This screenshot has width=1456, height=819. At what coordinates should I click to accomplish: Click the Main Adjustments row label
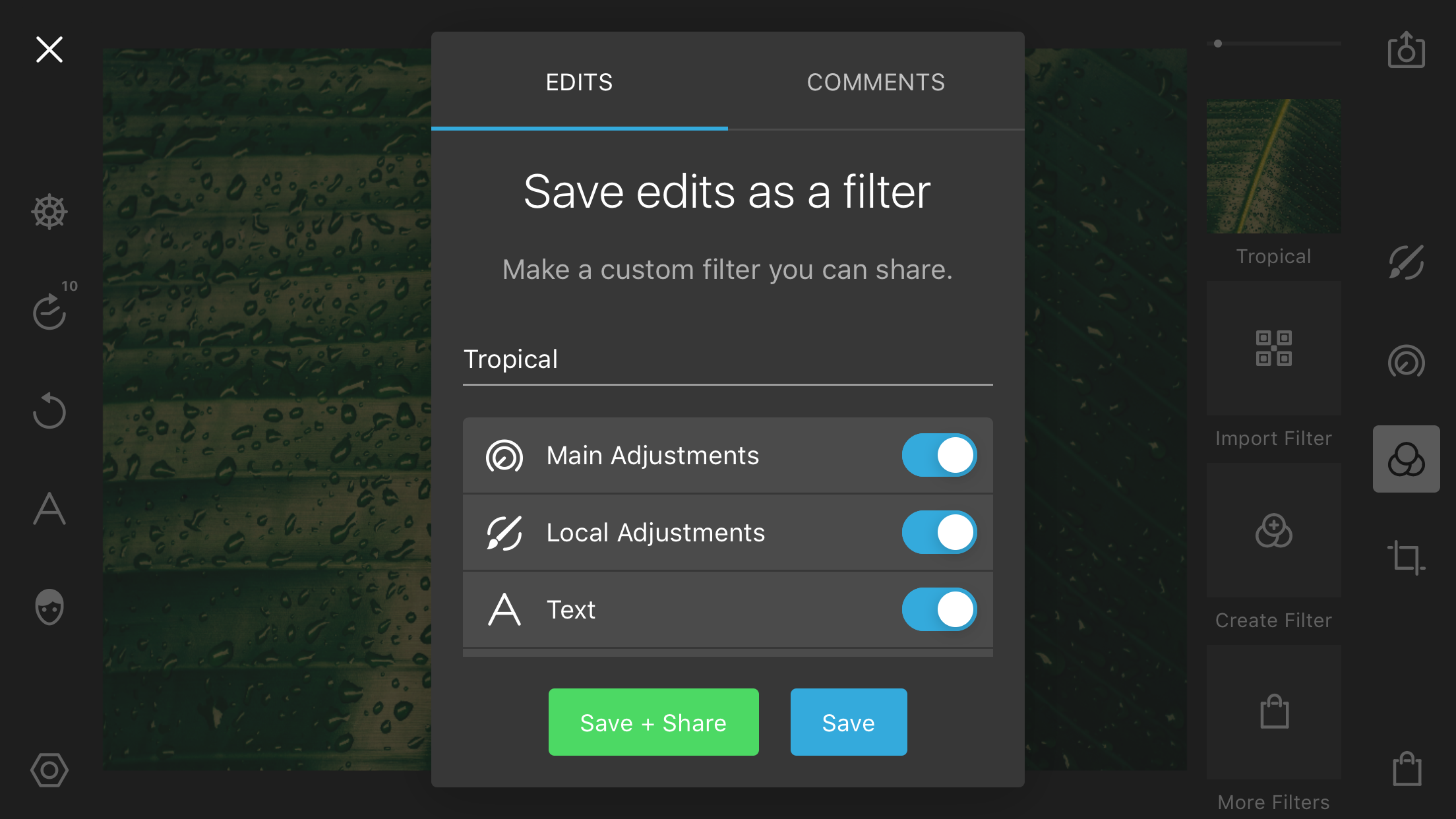click(x=653, y=456)
